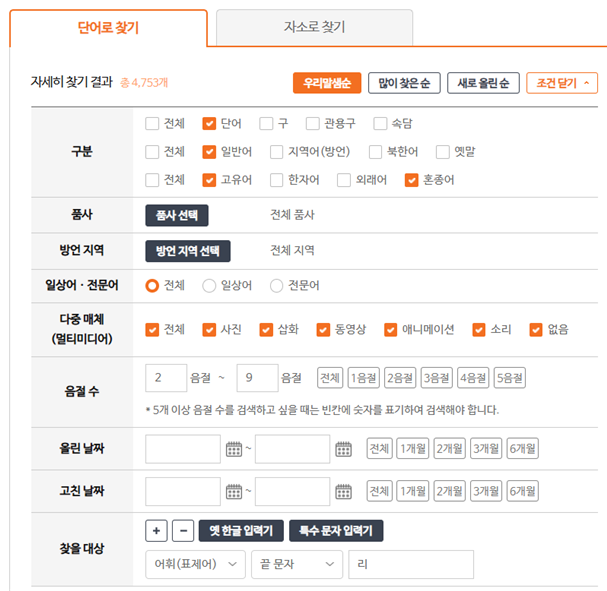Choose the 1음절 button

click(364, 378)
